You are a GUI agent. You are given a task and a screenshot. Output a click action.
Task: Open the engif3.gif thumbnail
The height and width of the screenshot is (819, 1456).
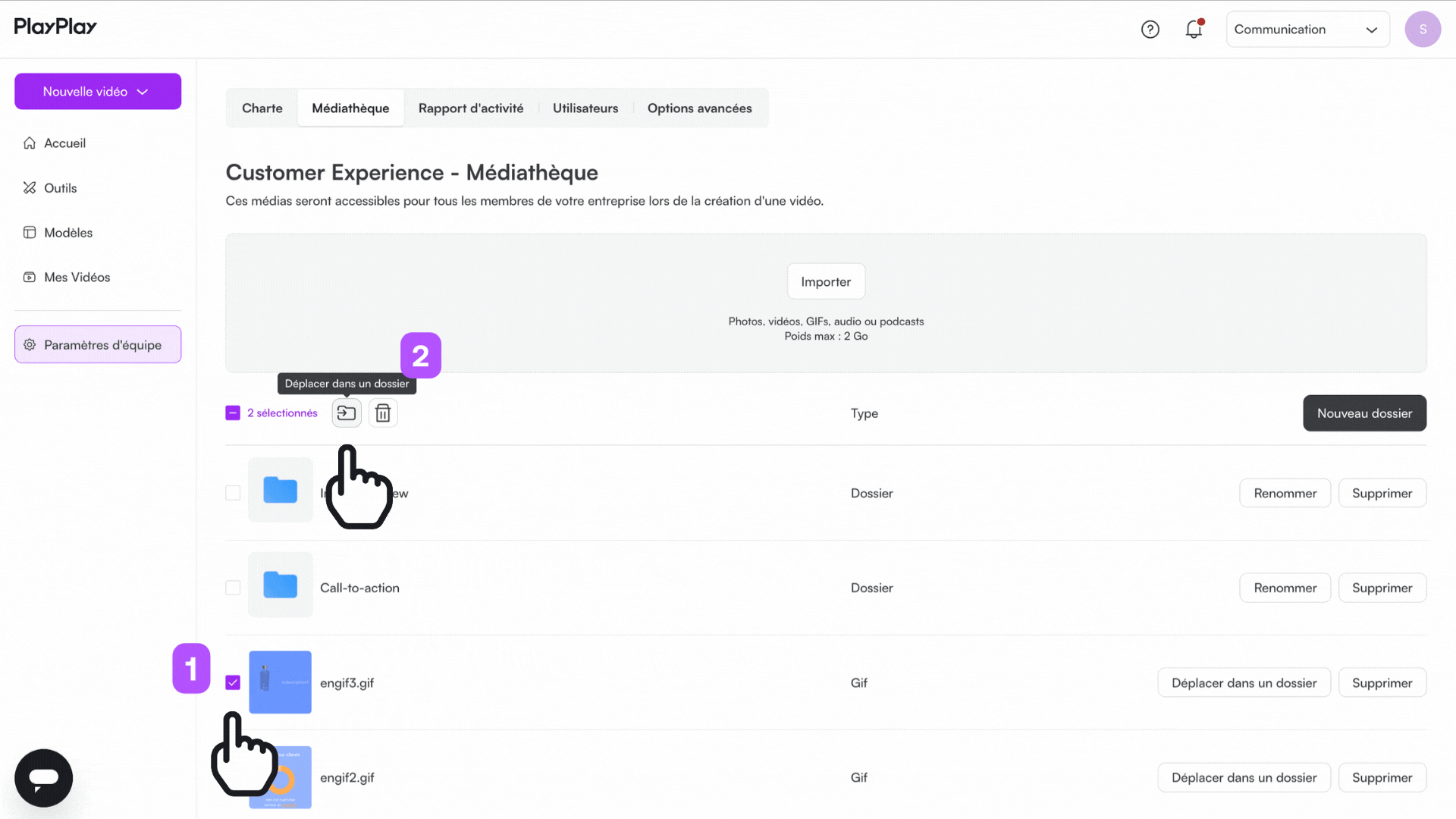click(x=281, y=682)
